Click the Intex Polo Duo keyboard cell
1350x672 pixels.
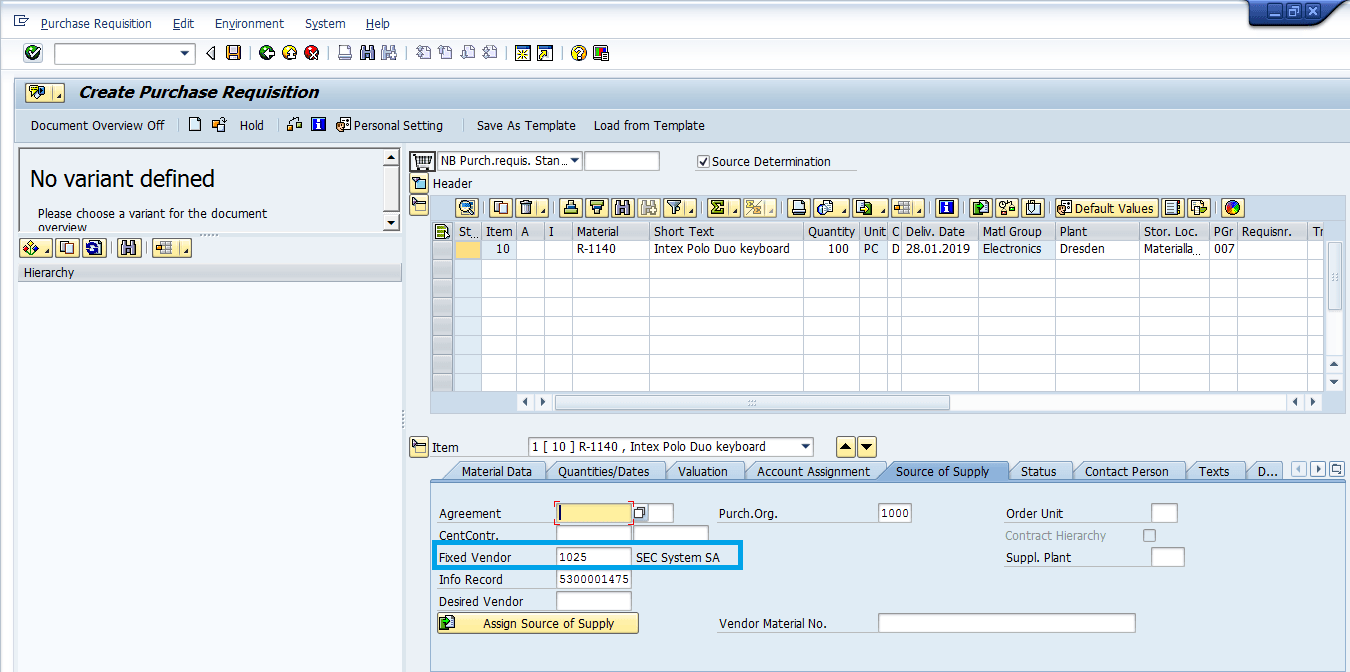click(728, 249)
